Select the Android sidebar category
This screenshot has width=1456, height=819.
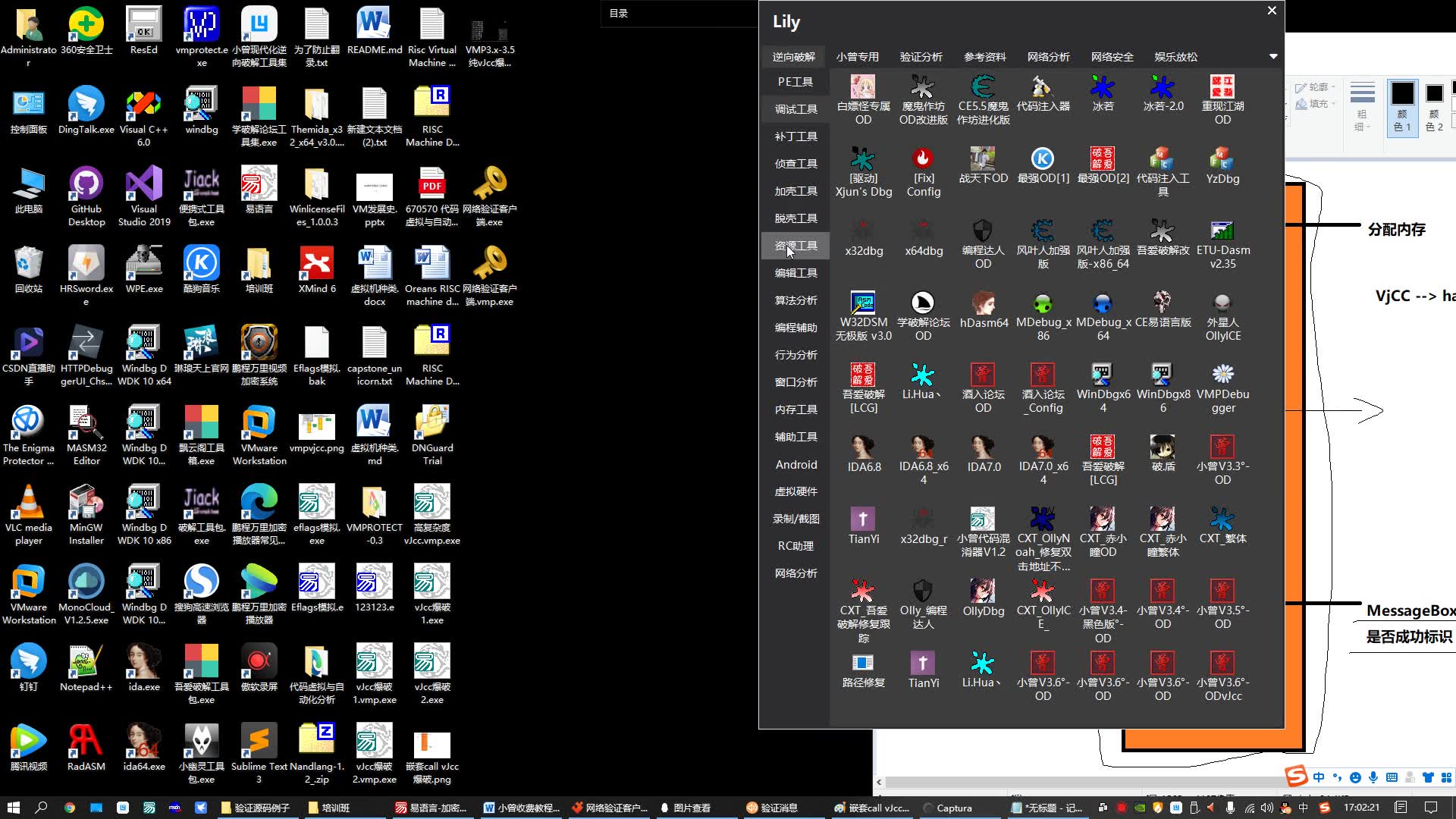coord(795,464)
